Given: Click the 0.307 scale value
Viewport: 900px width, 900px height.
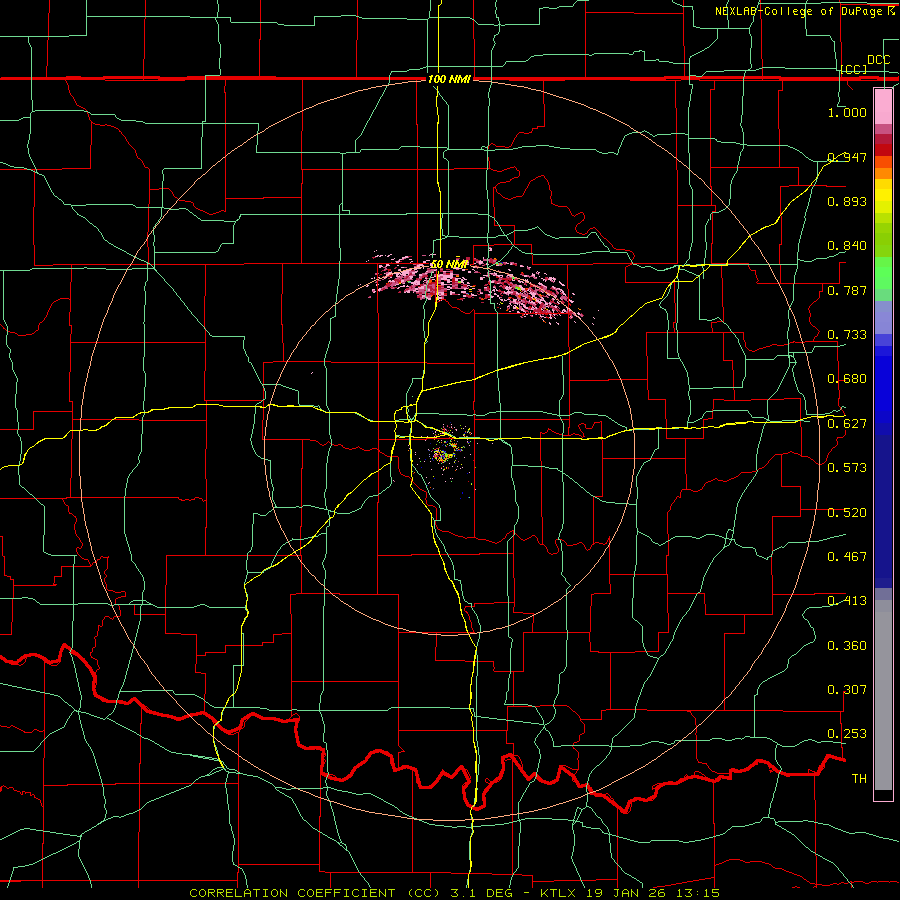Looking at the screenshot, I should (x=847, y=690).
